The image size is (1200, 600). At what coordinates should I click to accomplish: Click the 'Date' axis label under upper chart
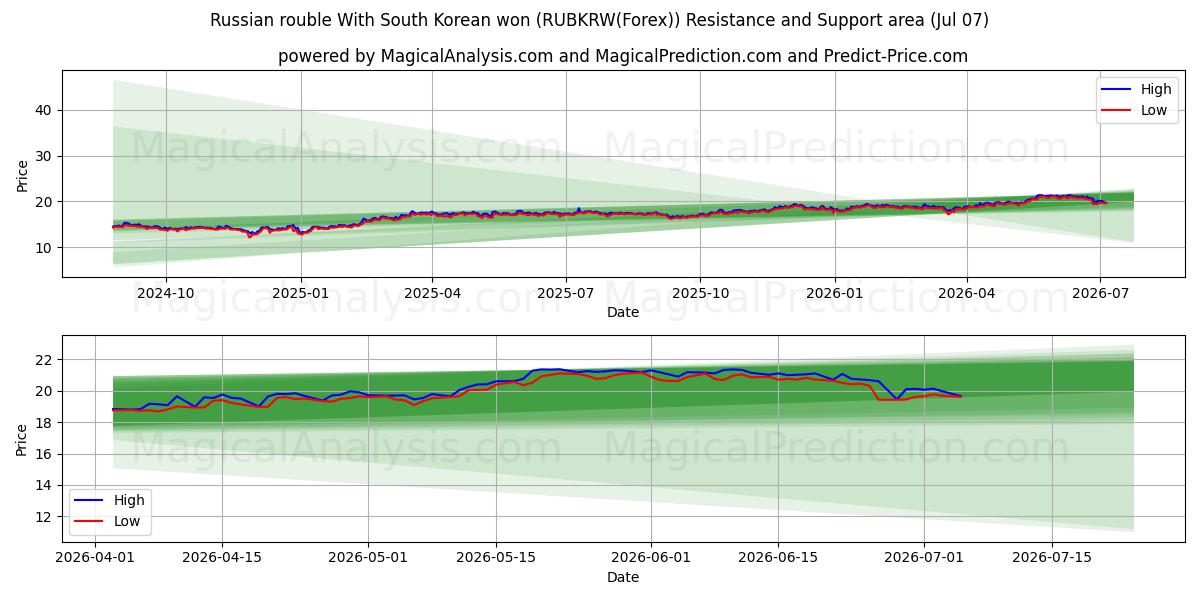(622, 312)
